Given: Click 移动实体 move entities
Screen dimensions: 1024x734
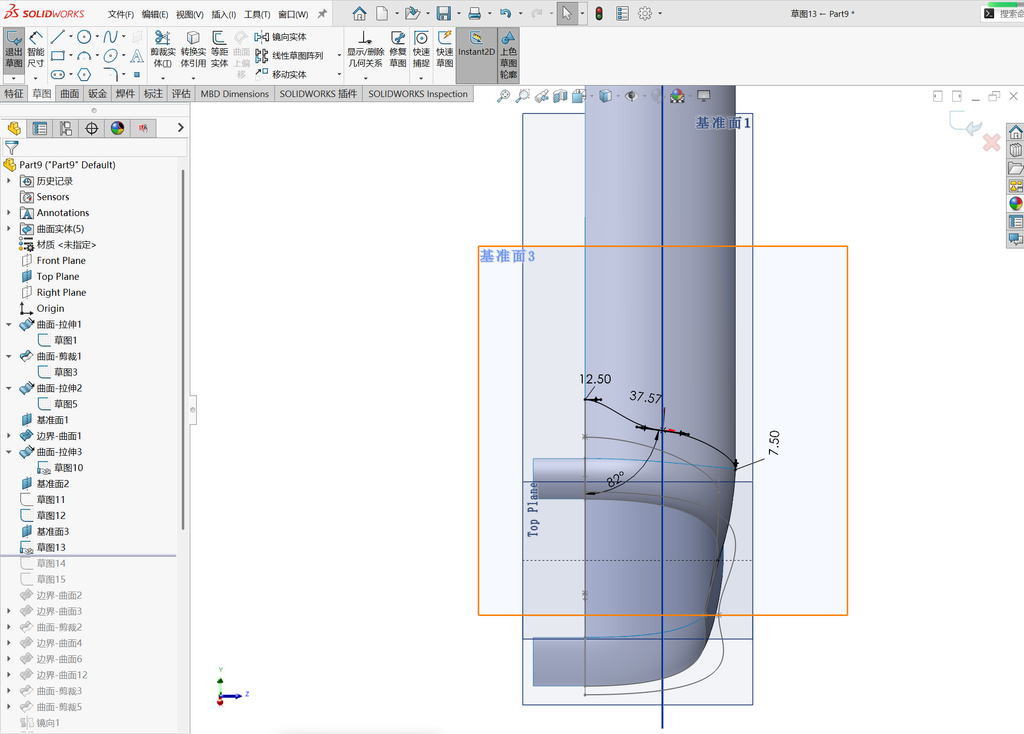Looking at the screenshot, I should click(281, 74).
